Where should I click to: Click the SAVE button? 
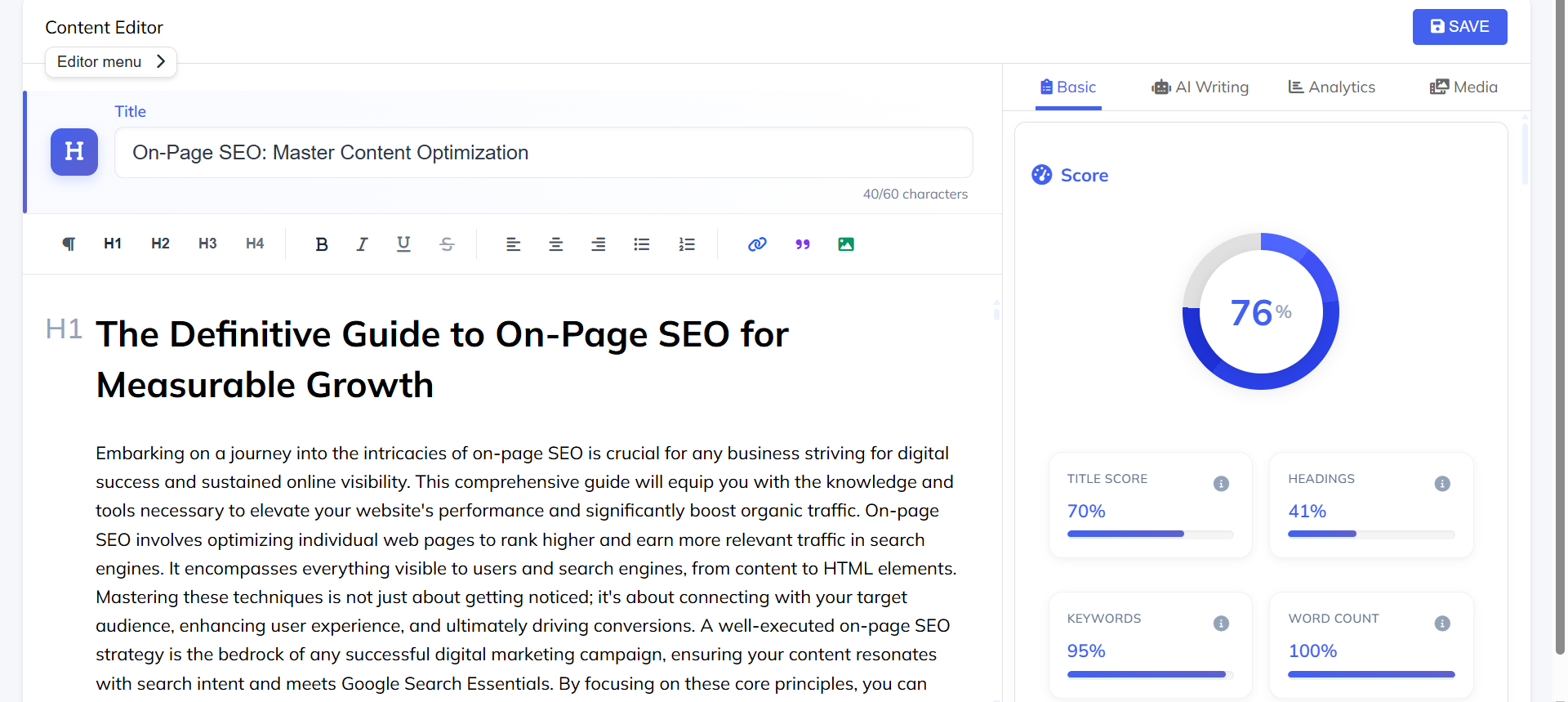click(1459, 27)
